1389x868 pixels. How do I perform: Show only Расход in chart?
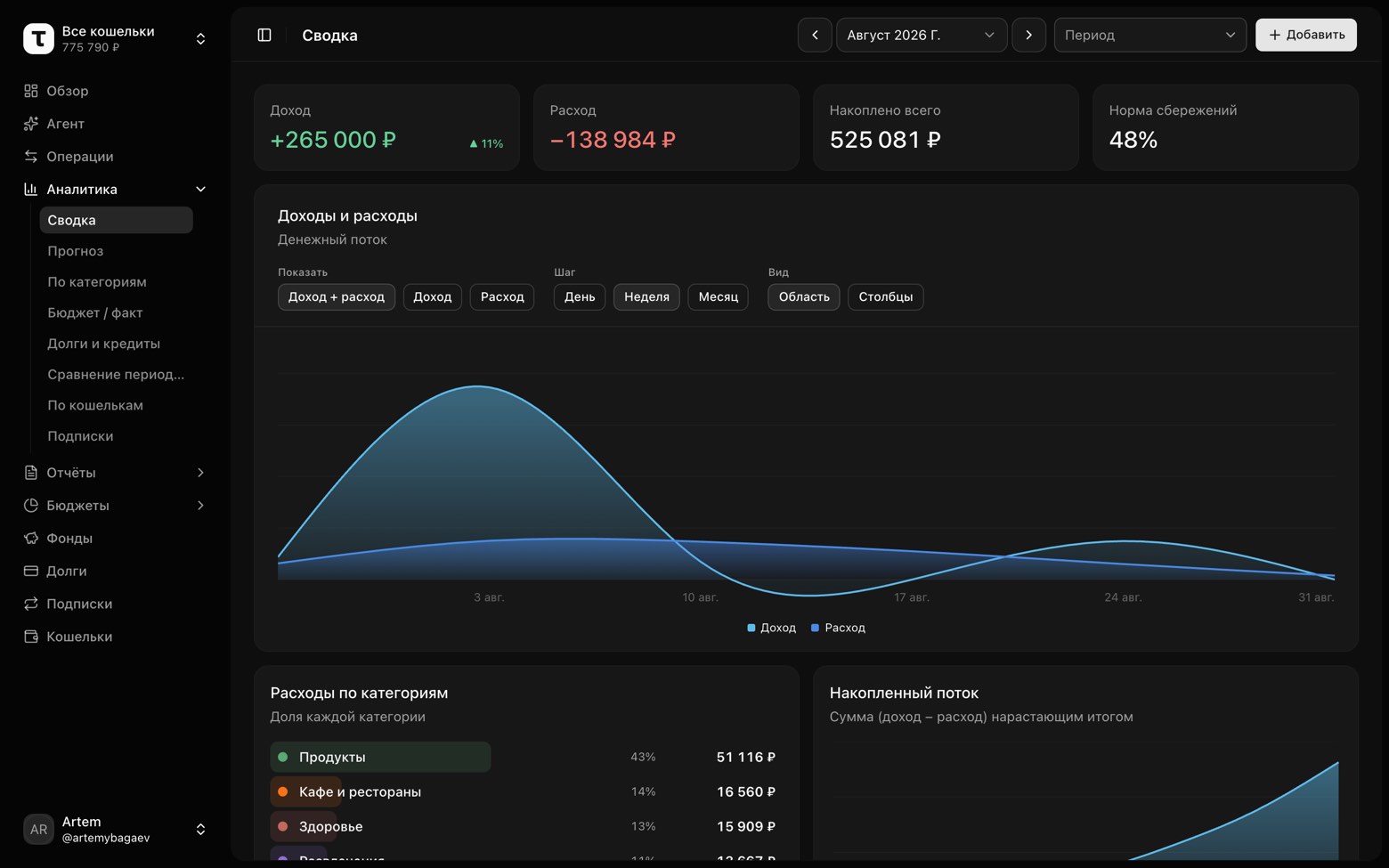click(502, 296)
